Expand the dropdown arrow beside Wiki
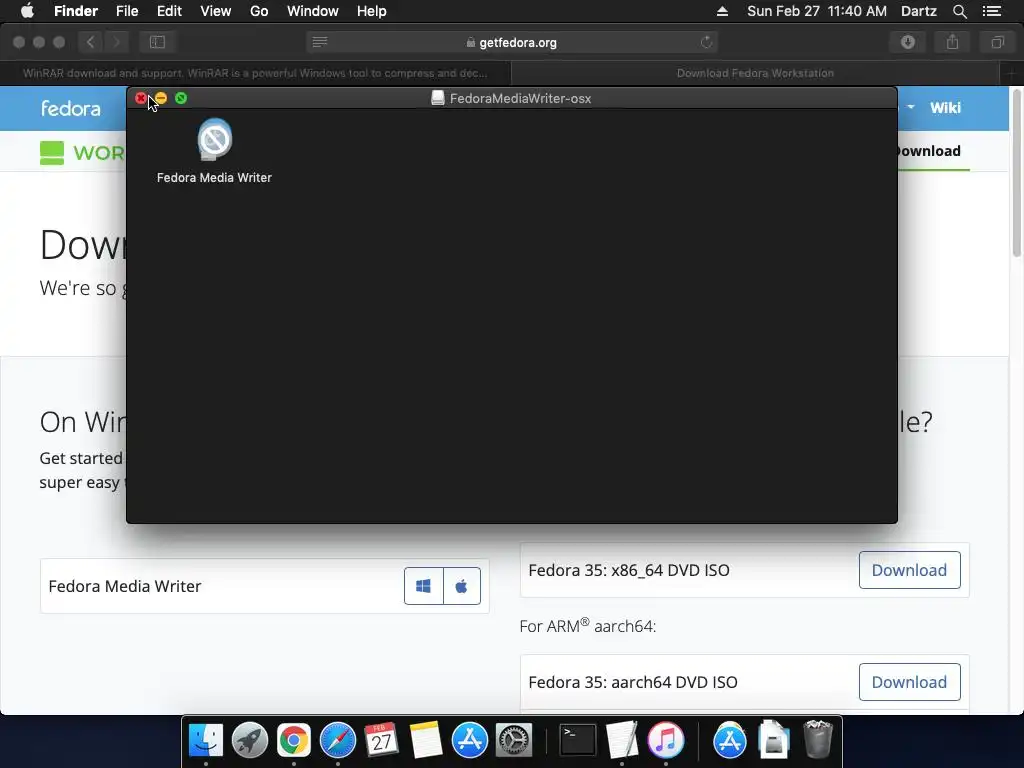 [910, 107]
